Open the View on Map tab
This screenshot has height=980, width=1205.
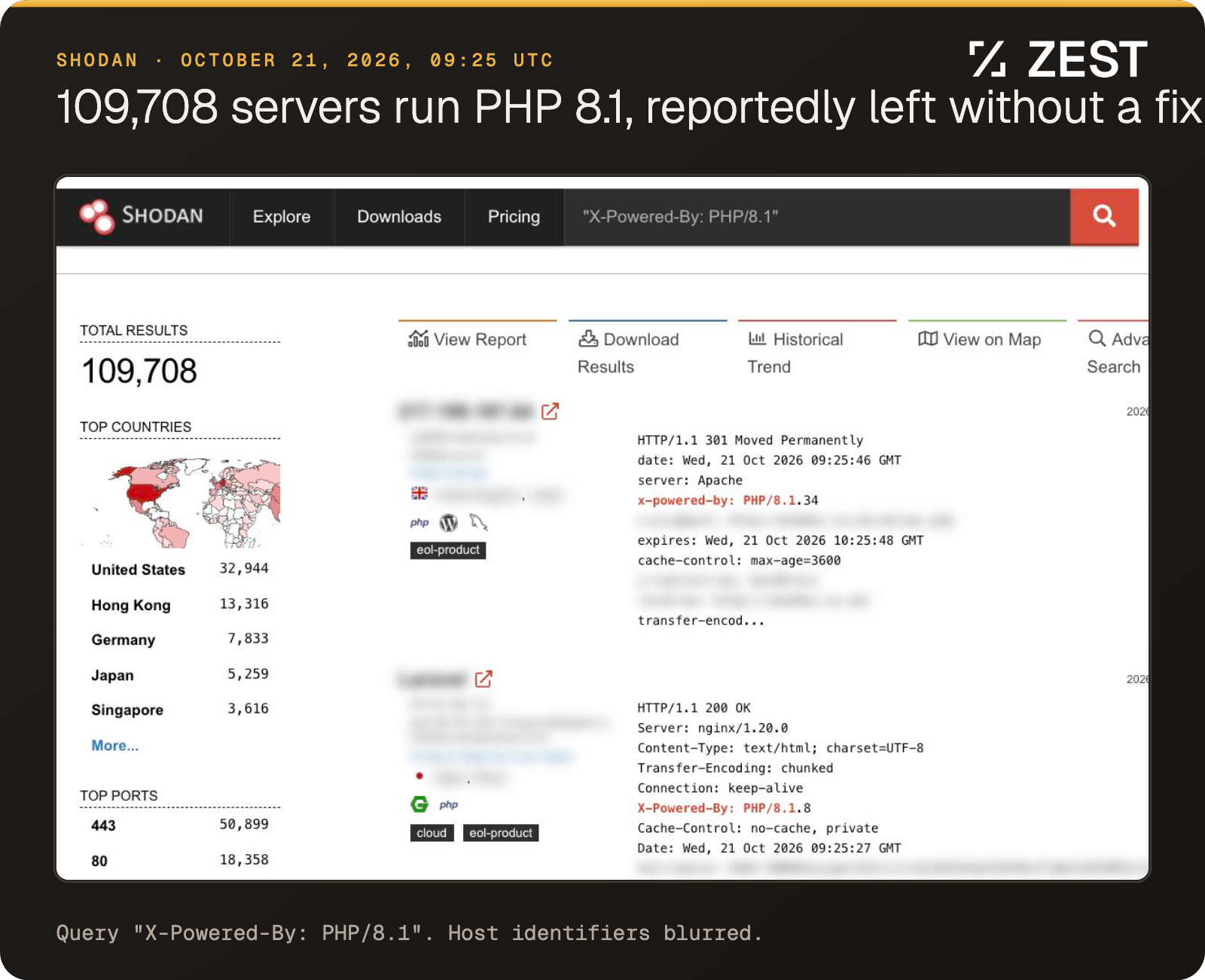[x=987, y=340]
